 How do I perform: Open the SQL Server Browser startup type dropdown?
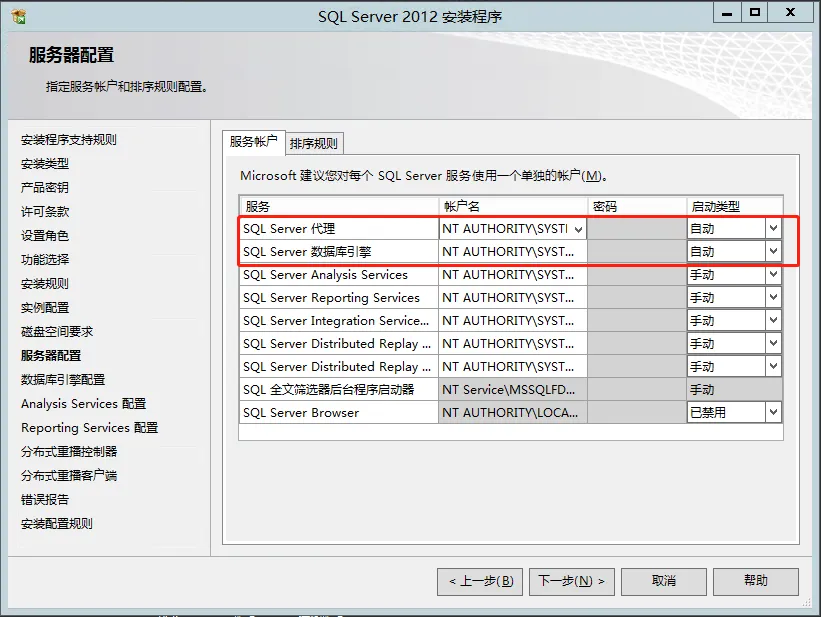tap(775, 411)
